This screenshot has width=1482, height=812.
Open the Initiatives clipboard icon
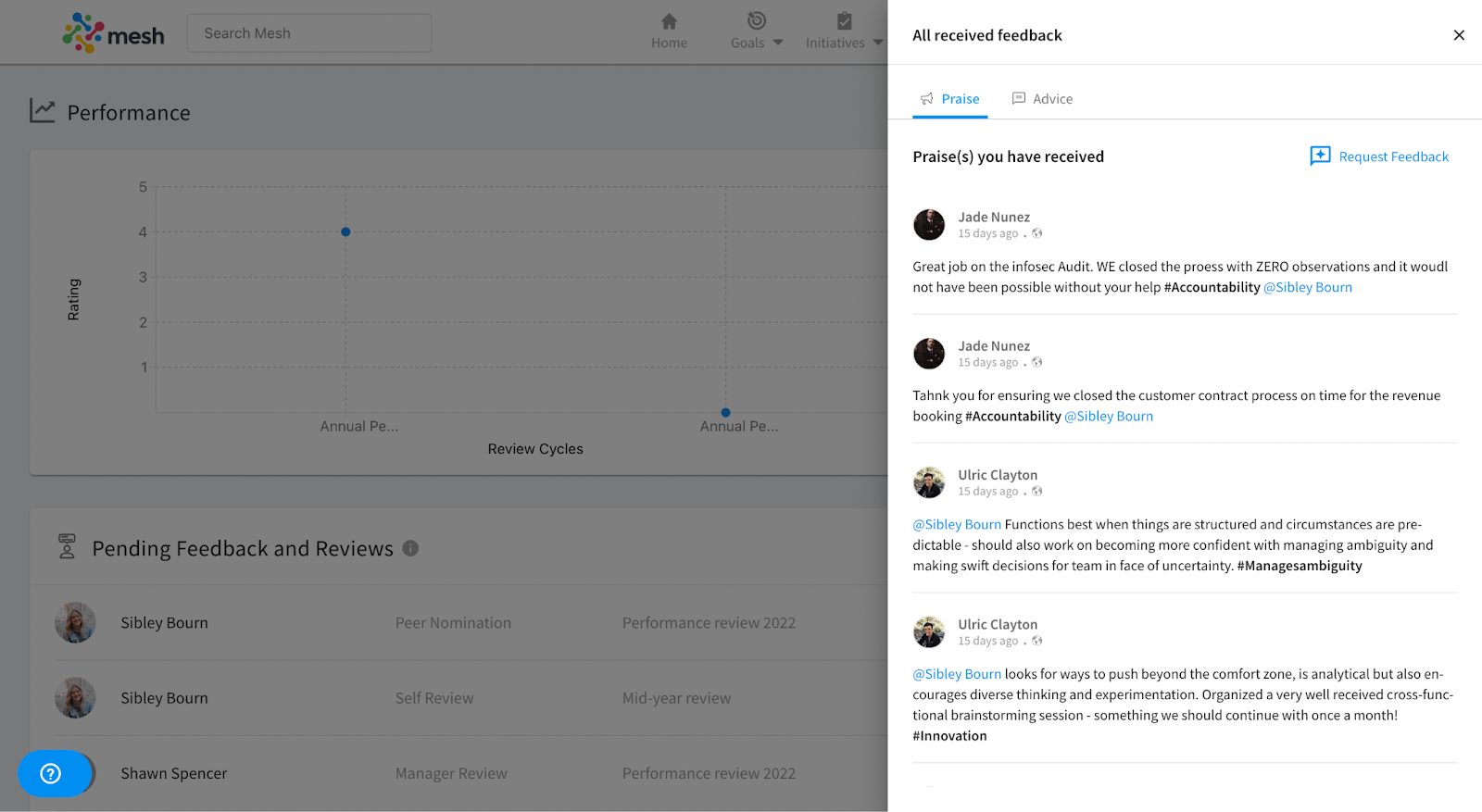(844, 20)
